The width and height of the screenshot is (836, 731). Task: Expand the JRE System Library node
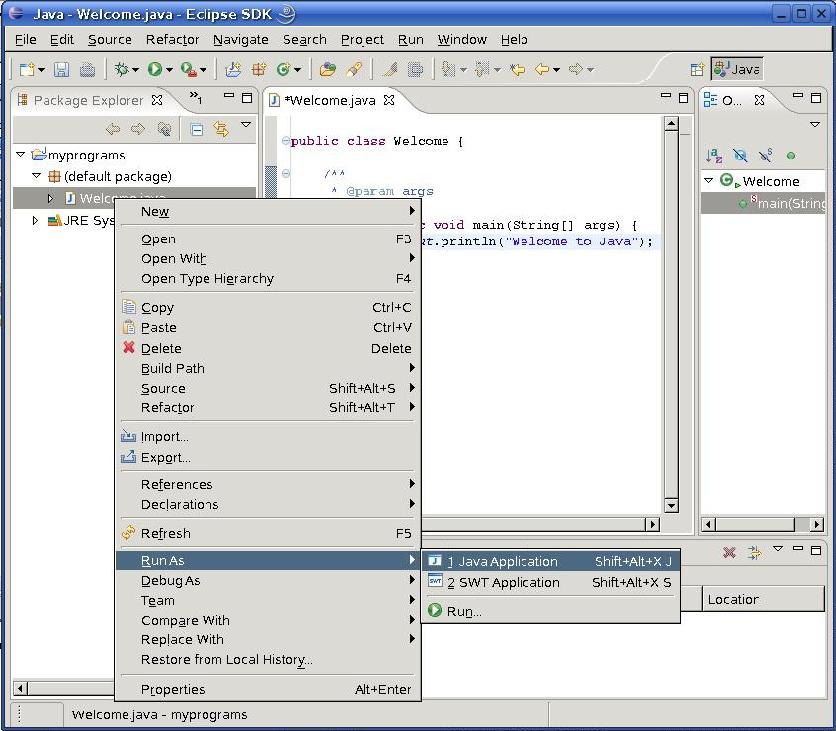coord(35,220)
